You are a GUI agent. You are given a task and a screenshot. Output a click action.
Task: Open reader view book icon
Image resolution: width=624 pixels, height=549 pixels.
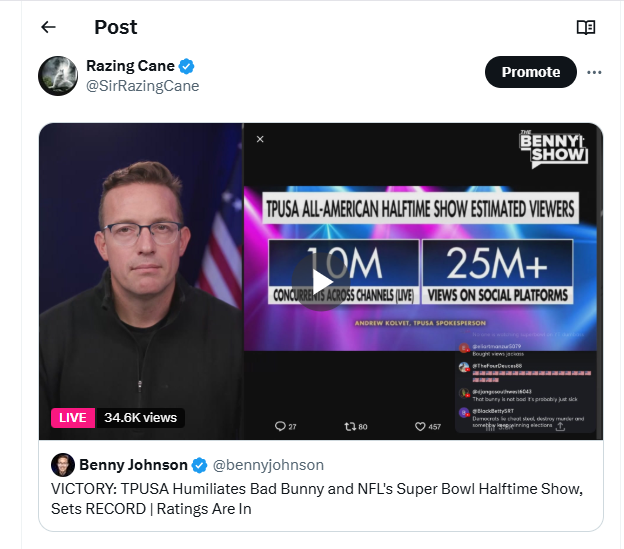[586, 27]
